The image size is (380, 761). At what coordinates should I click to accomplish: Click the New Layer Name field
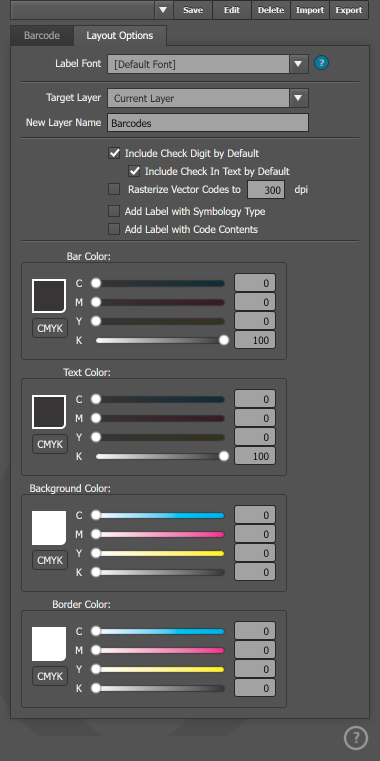tap(208, 123)
